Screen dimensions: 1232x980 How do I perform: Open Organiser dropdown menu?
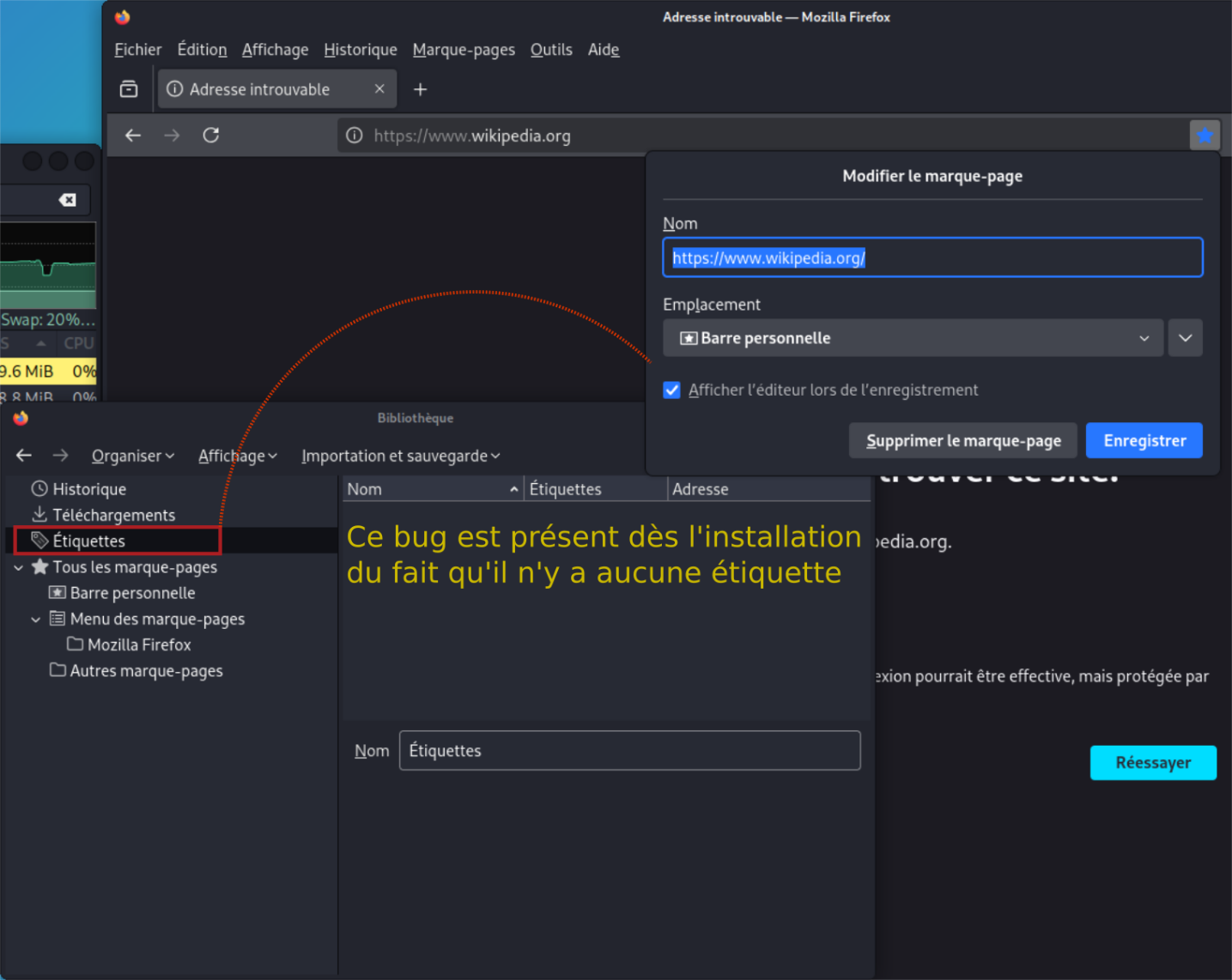click(x=133, y=456)
